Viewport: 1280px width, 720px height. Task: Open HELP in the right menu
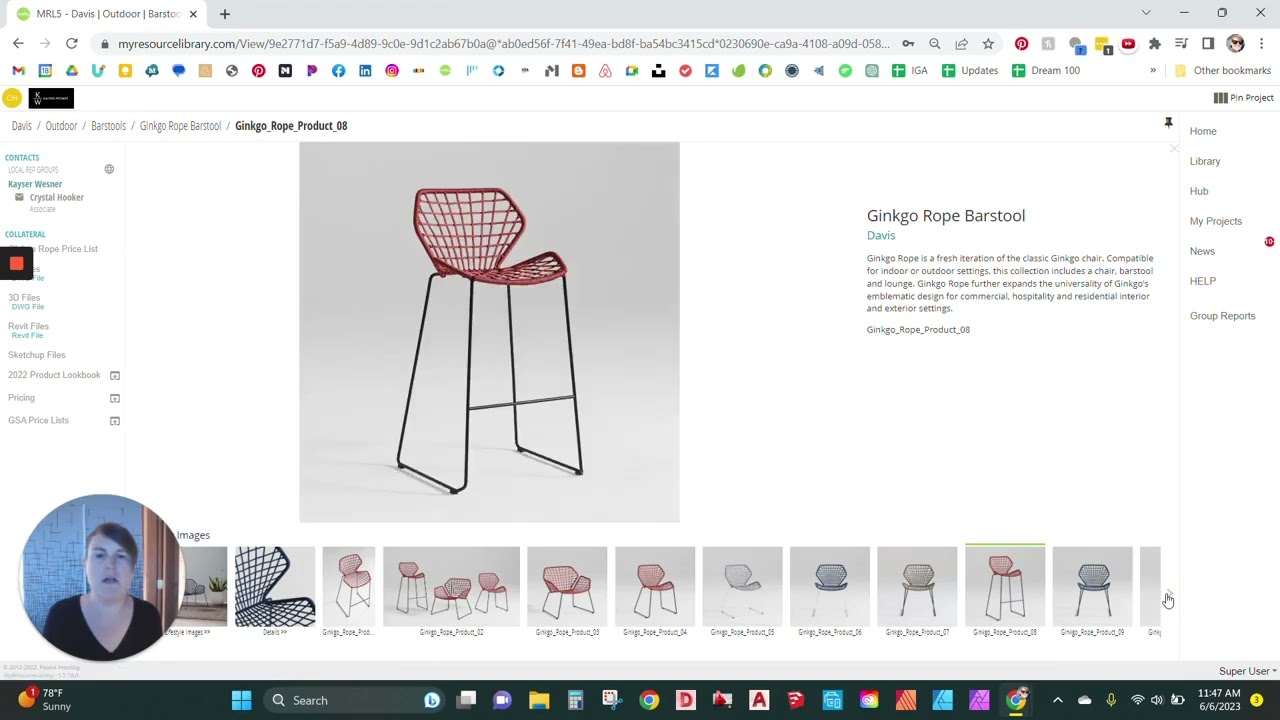1203,281
